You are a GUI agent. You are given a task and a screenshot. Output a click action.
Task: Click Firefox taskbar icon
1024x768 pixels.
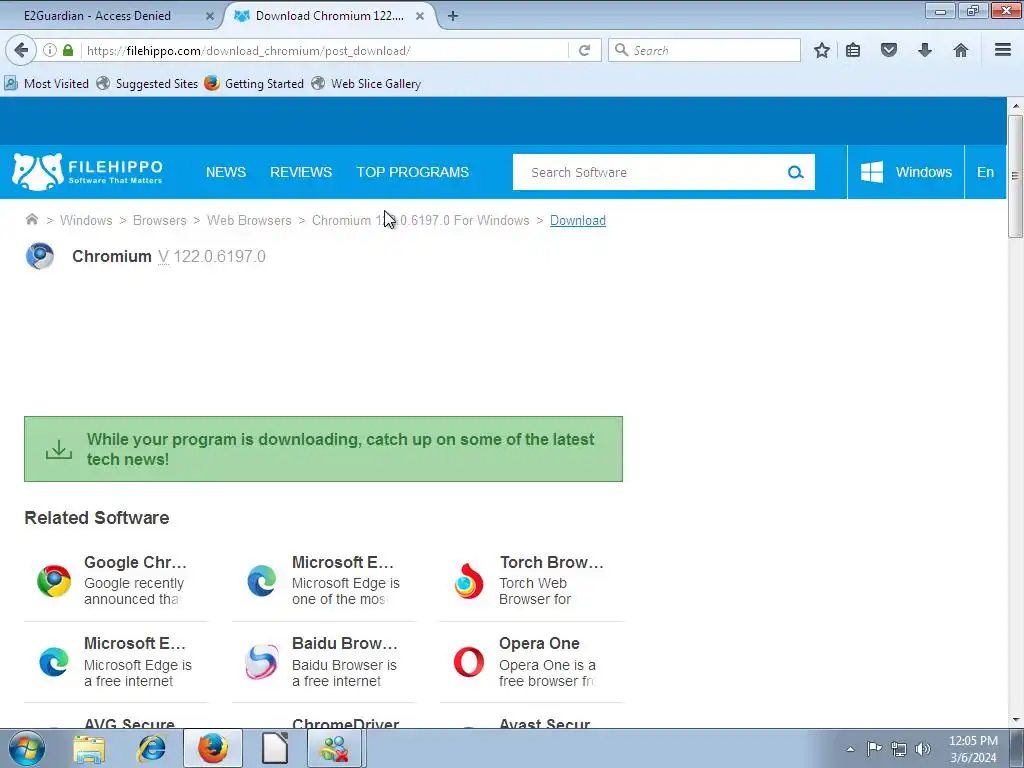[x=213, y=748]
